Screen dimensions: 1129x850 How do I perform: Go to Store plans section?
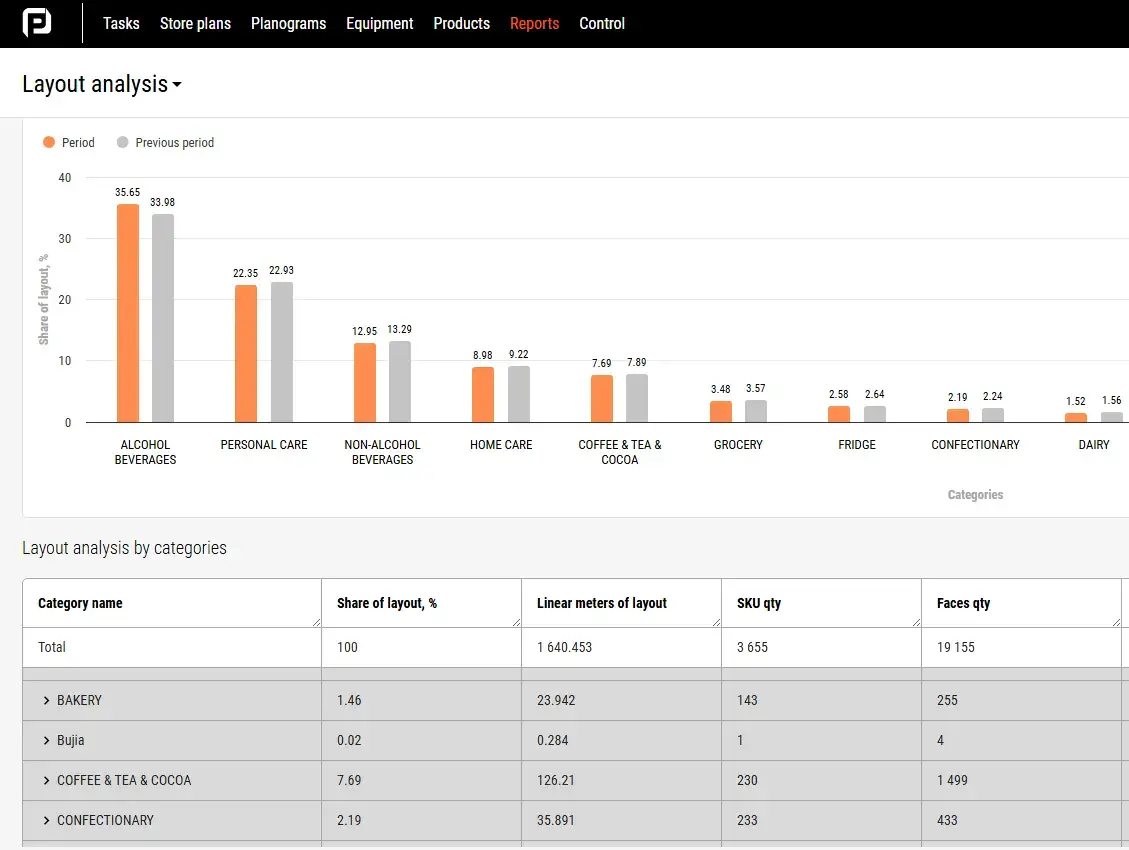click(x=195, y=23)
